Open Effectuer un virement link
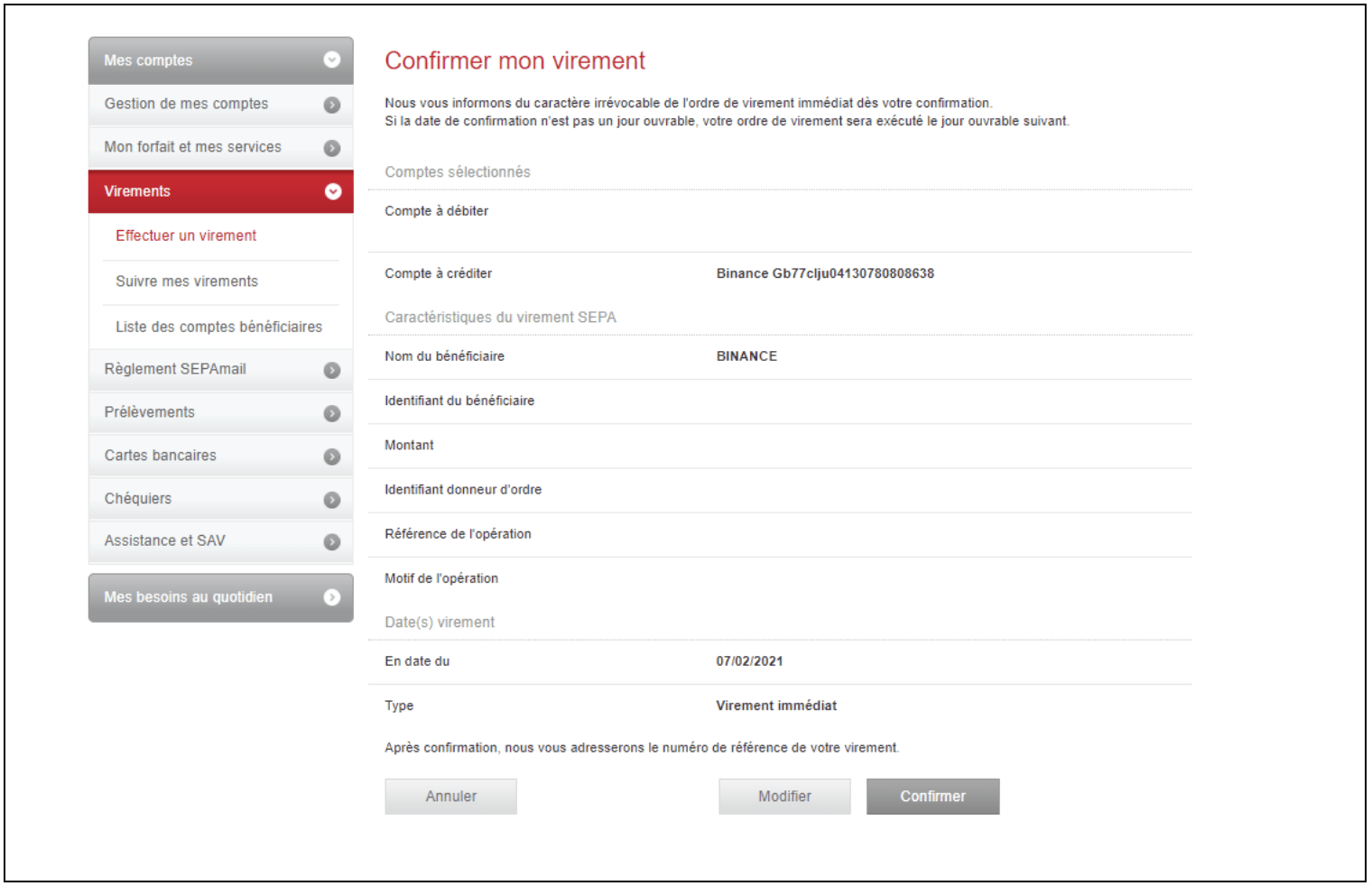The height and width of the screenshot is (886, 1372). [186, 235]
